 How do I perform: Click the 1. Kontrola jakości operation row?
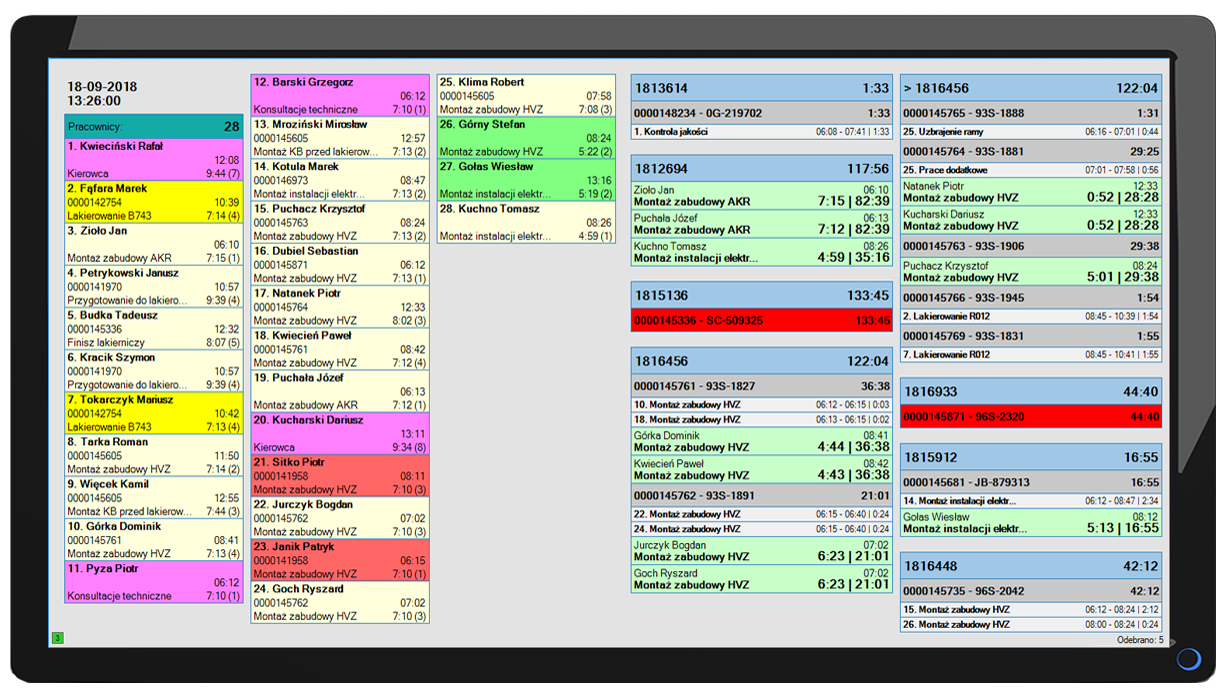click(762, 132)
